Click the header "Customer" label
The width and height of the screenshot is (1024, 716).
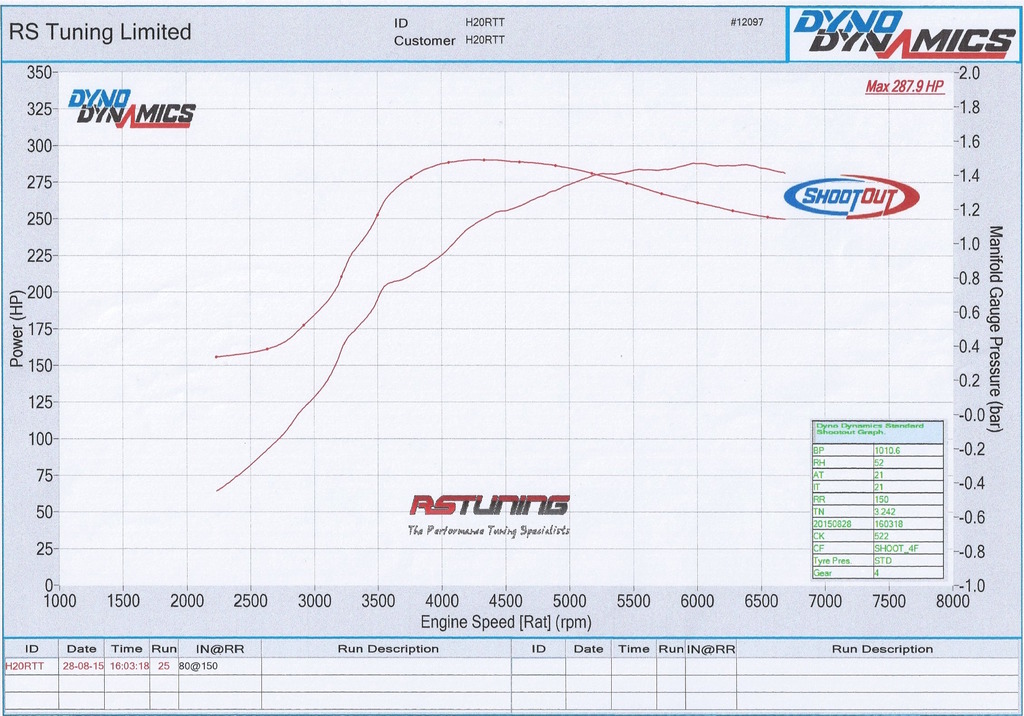(x=424, y=41)
